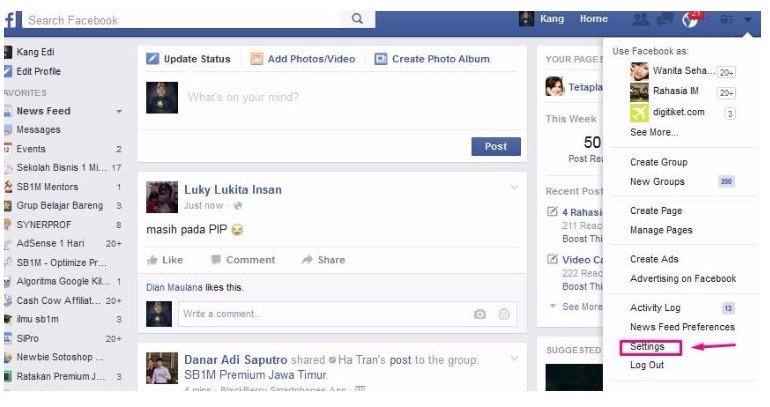
Task: Open Sekolah Bisnis 1 Mi... group in sidebar
Action: coord(61,167)
